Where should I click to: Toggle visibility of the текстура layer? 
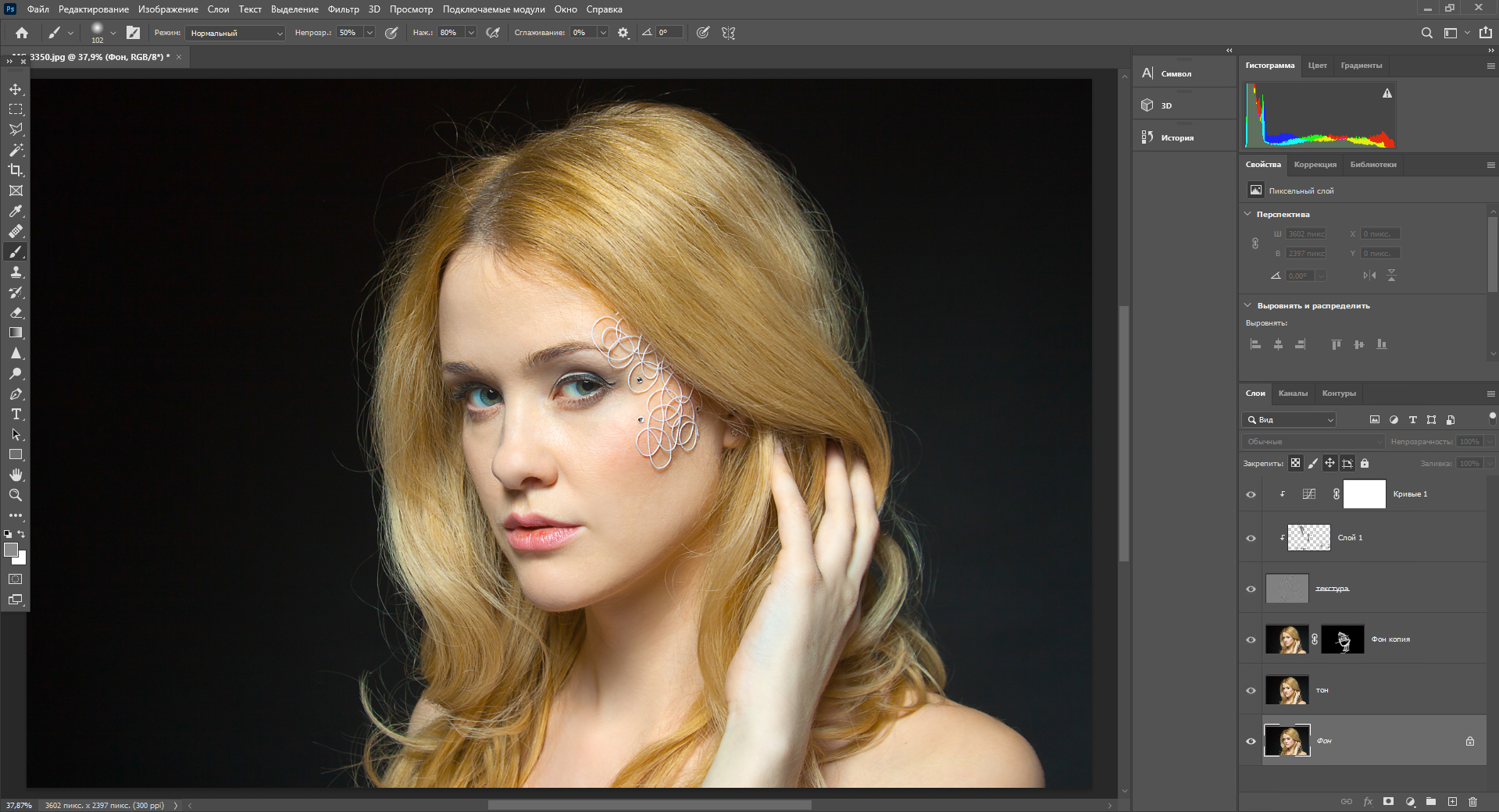[1251, 589]
